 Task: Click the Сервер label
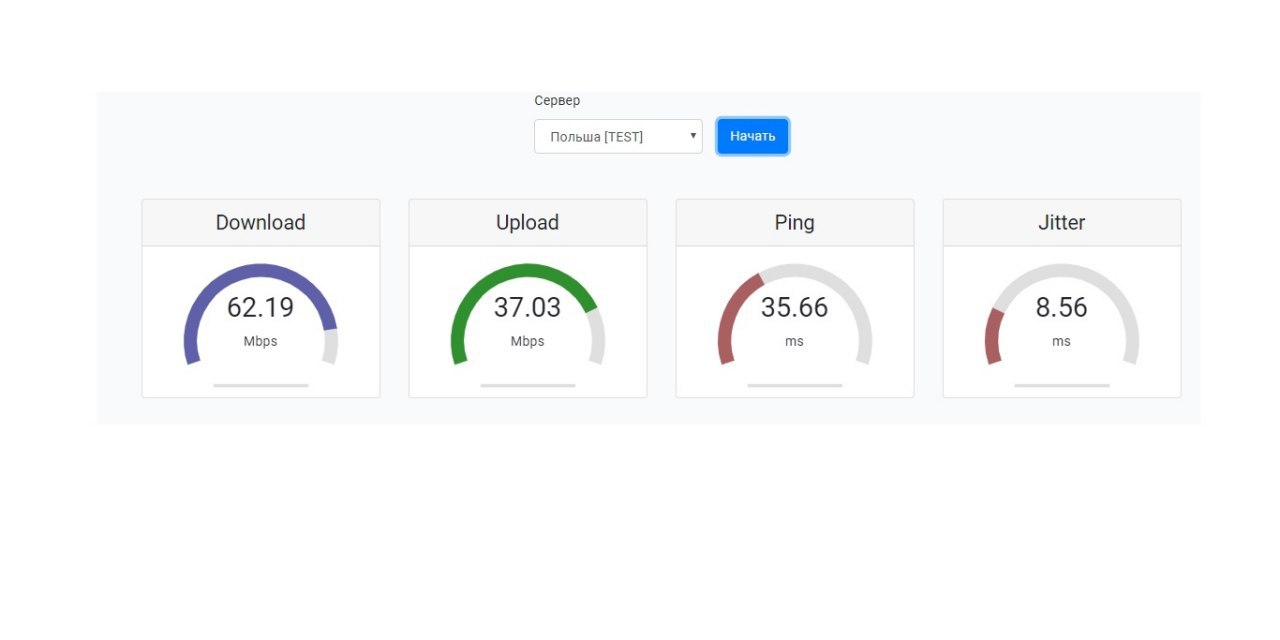tap(557, 101)
